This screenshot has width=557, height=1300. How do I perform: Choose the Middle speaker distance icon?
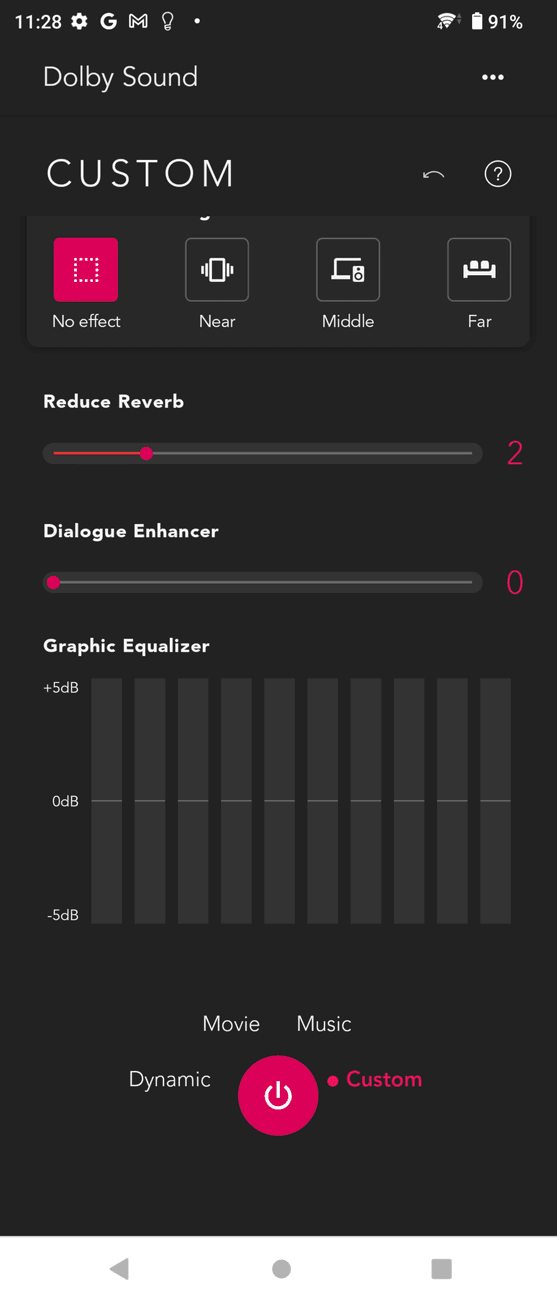(348, 270)
